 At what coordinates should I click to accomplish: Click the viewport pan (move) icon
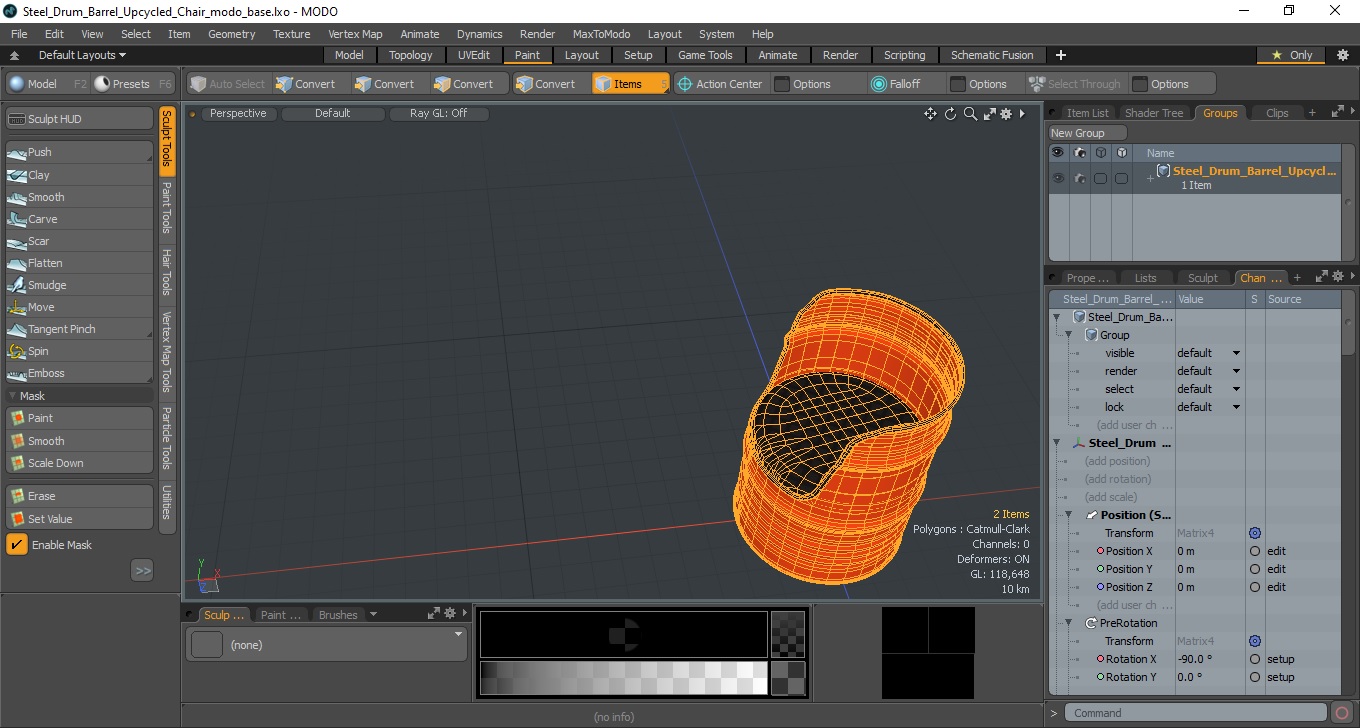[930, 114]
